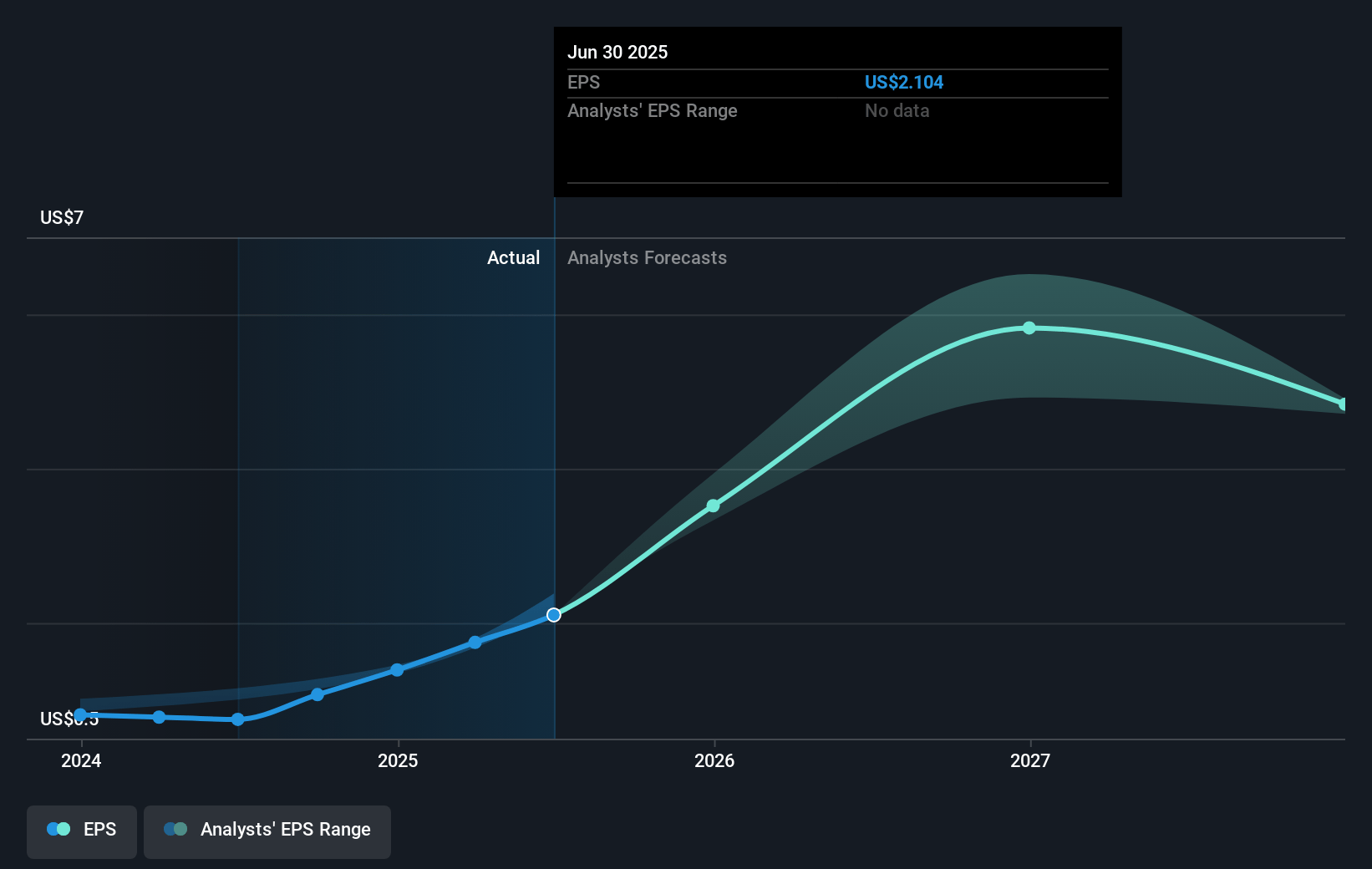1372x869 pixels.
Task: Click the actual EPS data point at 2025
Action: pos(397,670)
